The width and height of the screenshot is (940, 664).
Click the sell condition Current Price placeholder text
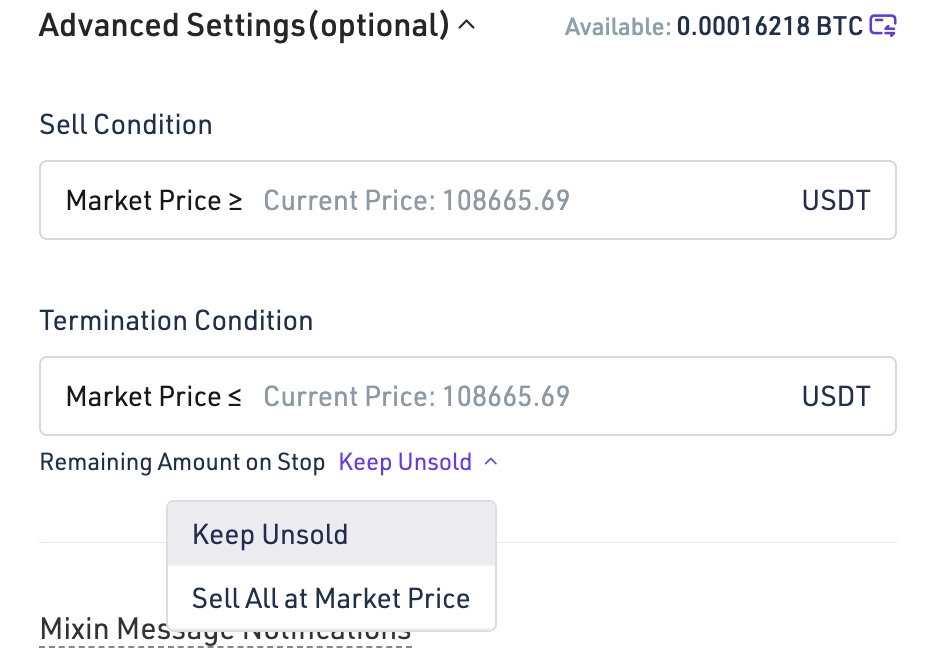click(x=416, y=200)
